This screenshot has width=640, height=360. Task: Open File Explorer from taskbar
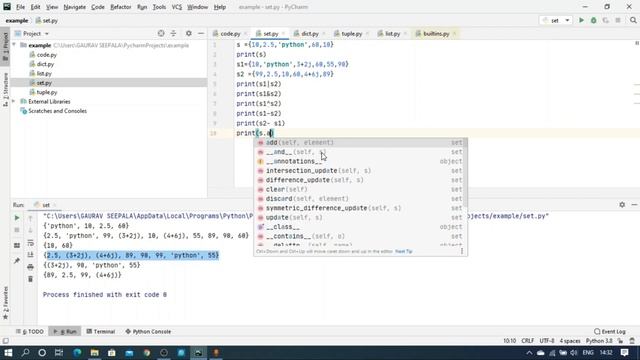(x=95, y=353)
